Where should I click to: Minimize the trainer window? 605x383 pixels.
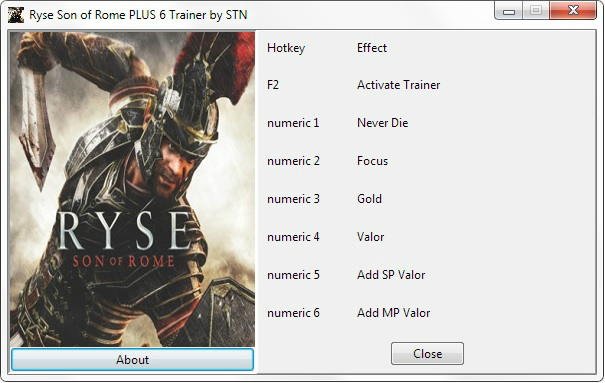point(509,11)
